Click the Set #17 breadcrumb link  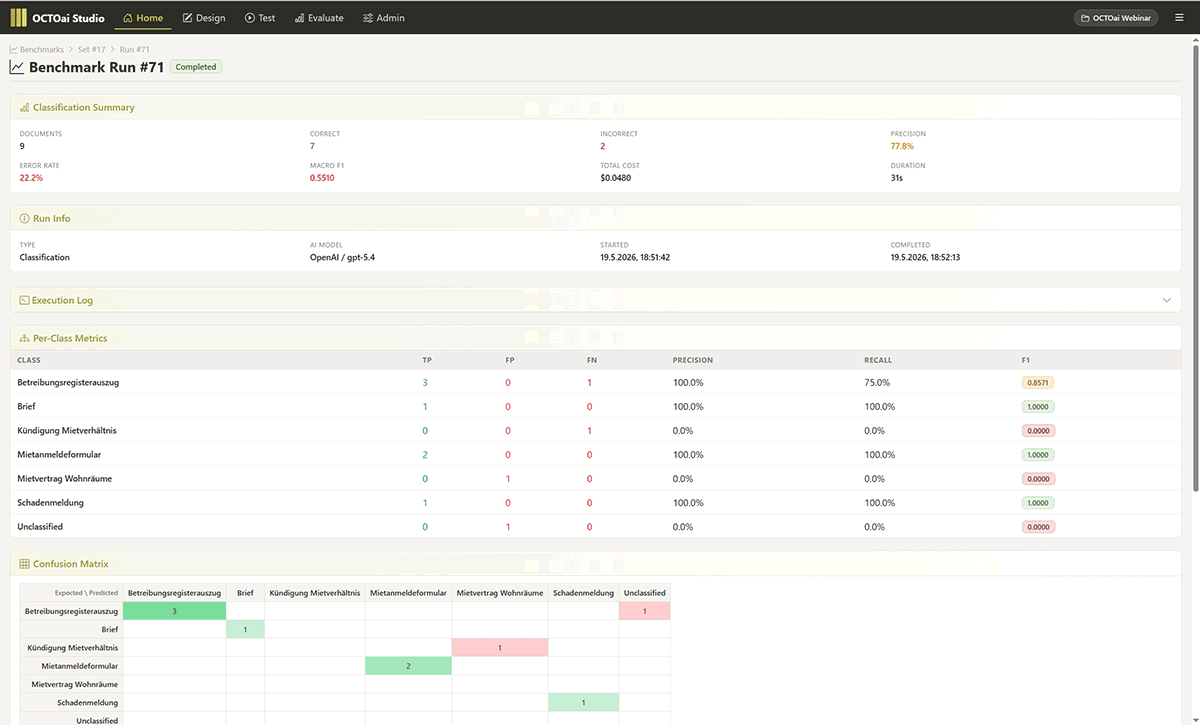(x=92, y=49)
